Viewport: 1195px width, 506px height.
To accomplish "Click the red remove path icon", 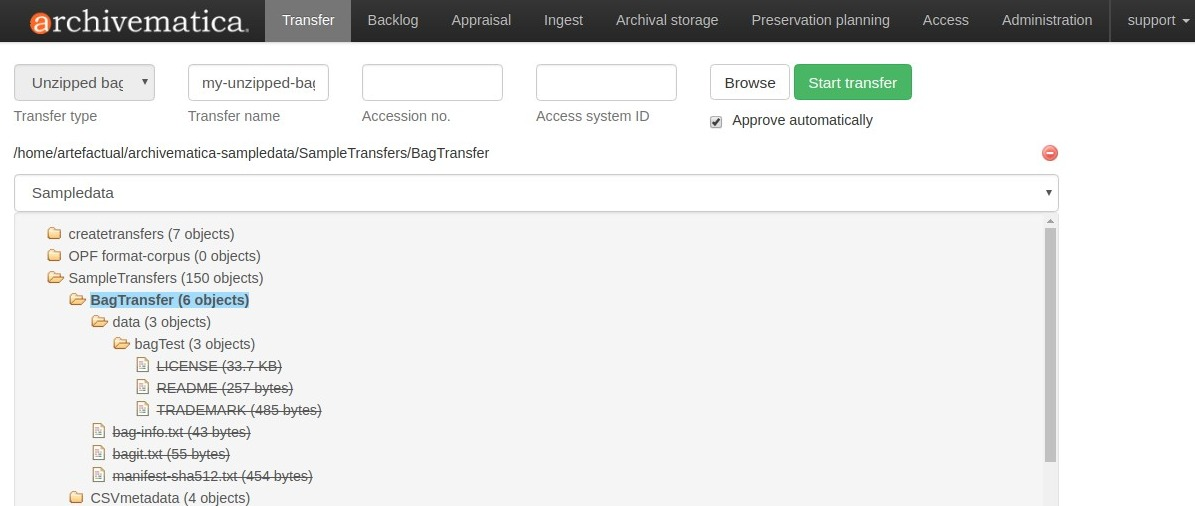I will click(1050, 153).
